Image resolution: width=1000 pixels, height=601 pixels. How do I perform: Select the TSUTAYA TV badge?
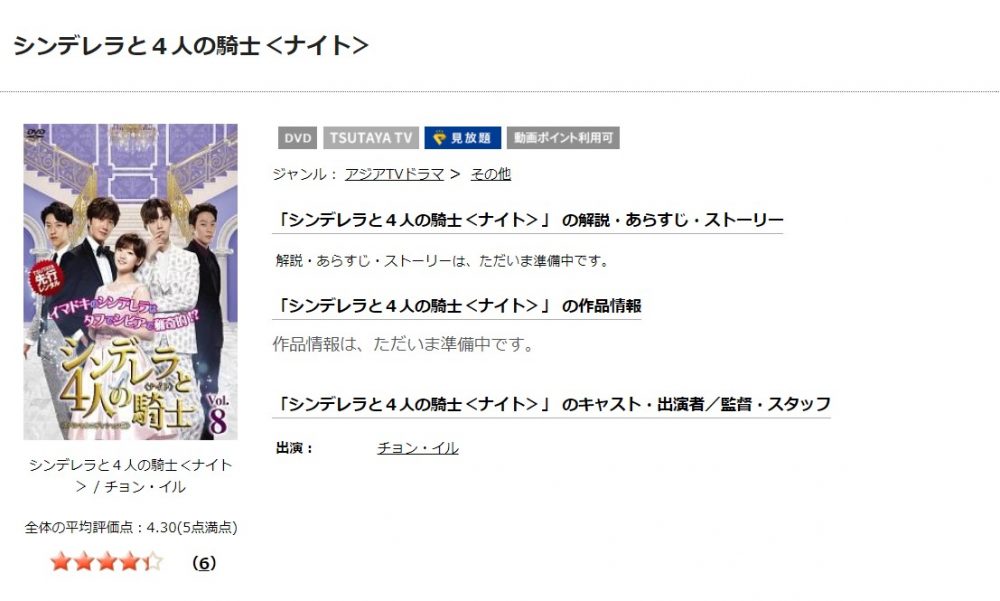(371, 138)
